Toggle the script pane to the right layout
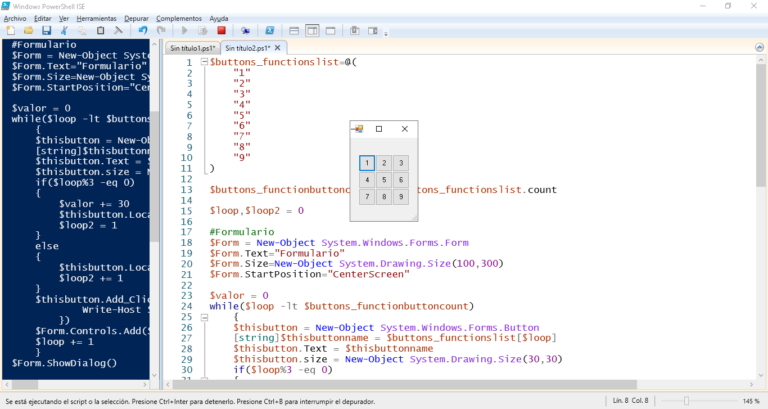This screenshot has height=409, width=768. 312,30
